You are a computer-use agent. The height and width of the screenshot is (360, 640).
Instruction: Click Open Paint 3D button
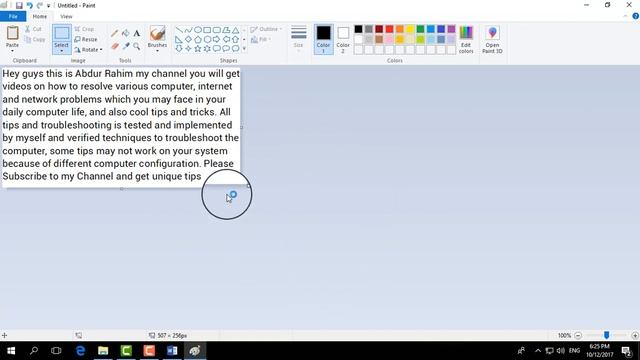click(x=492, y=39)
